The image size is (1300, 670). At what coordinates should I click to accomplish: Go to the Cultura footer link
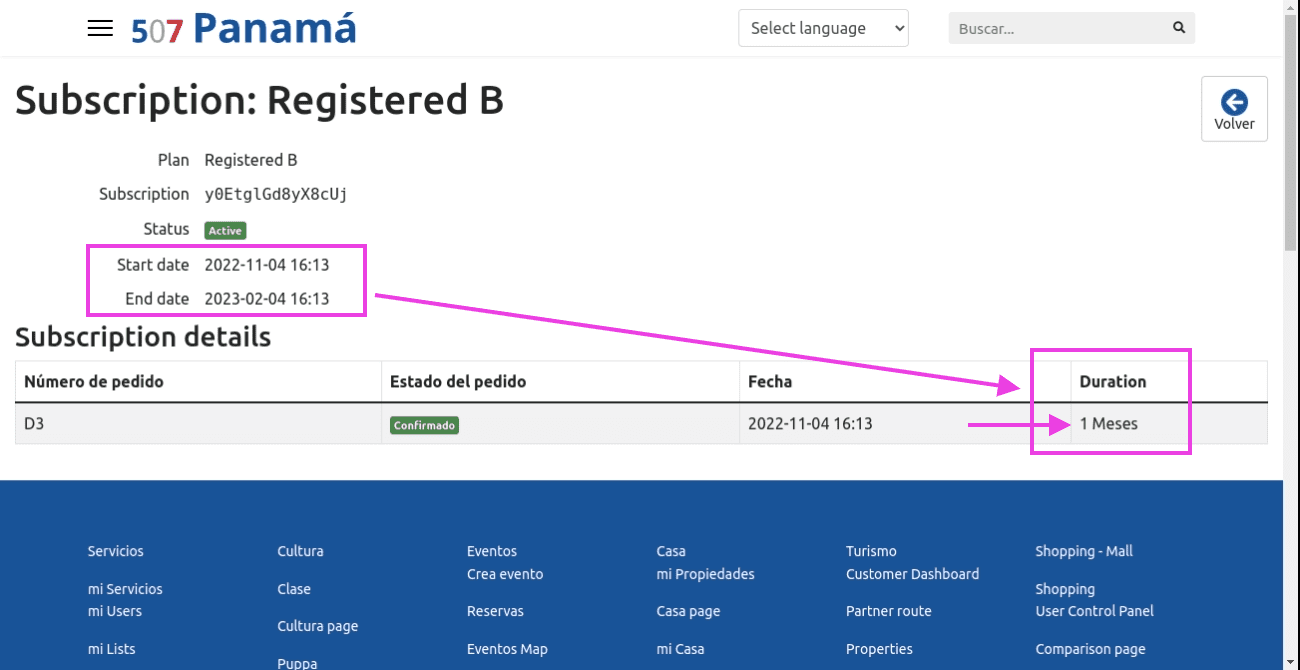coord(300,551)
